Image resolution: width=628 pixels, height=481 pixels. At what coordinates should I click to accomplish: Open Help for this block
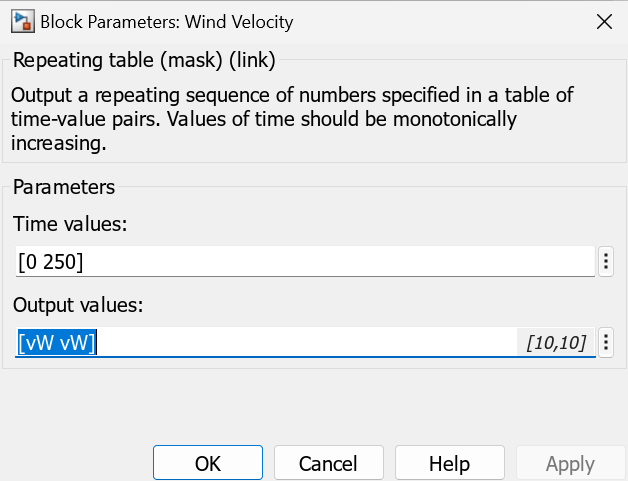pyautogui.click(x=449, y=464)
